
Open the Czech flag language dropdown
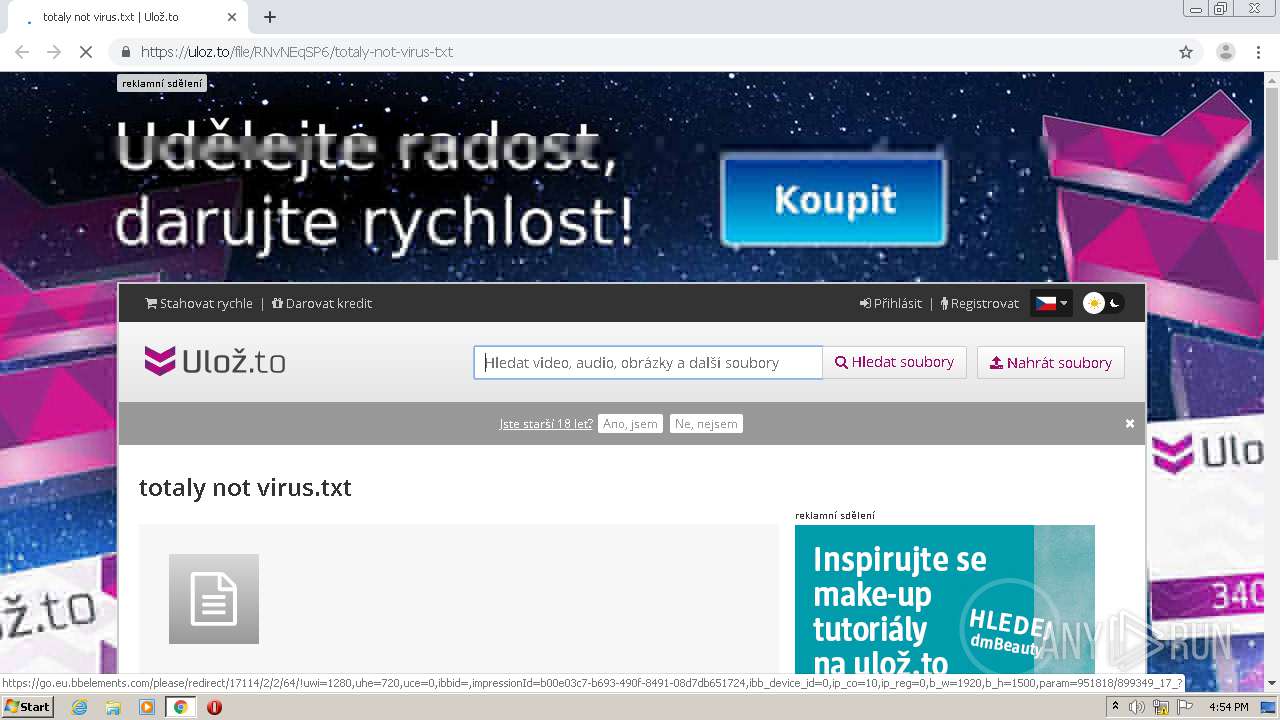(x=1051, y=303)
